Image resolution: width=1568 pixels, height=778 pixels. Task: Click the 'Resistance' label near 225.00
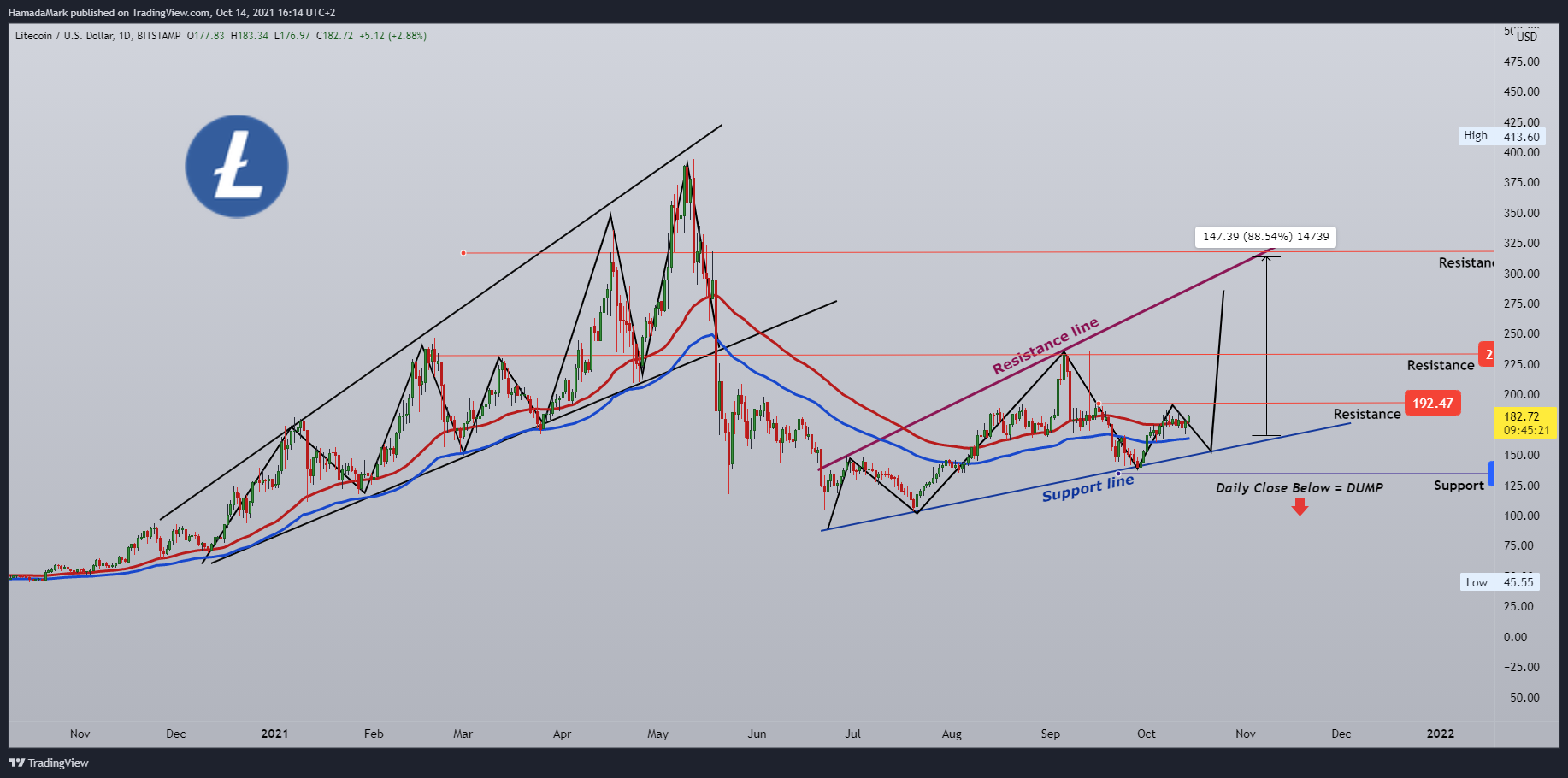tap(1441, 365)
